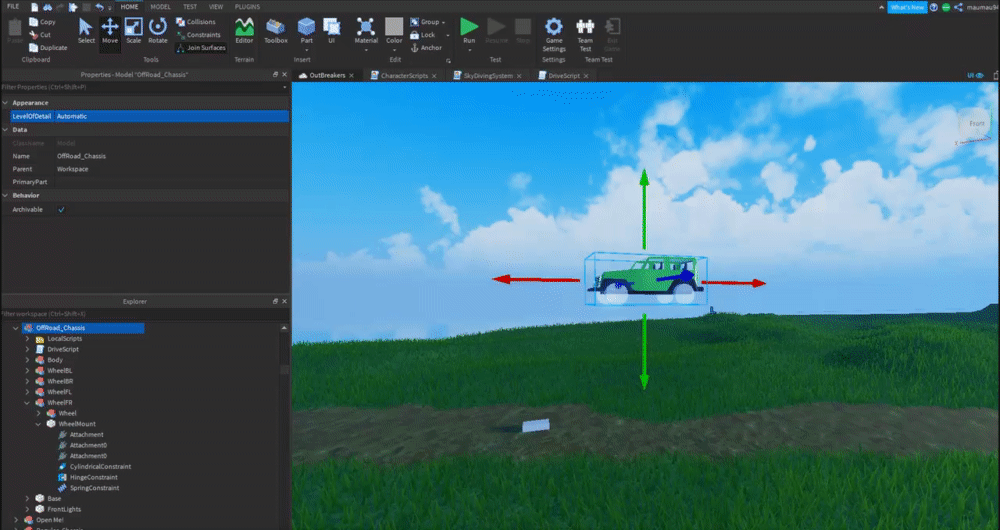Anchor the selected model

pyautogui.click(x=426, y=48)
